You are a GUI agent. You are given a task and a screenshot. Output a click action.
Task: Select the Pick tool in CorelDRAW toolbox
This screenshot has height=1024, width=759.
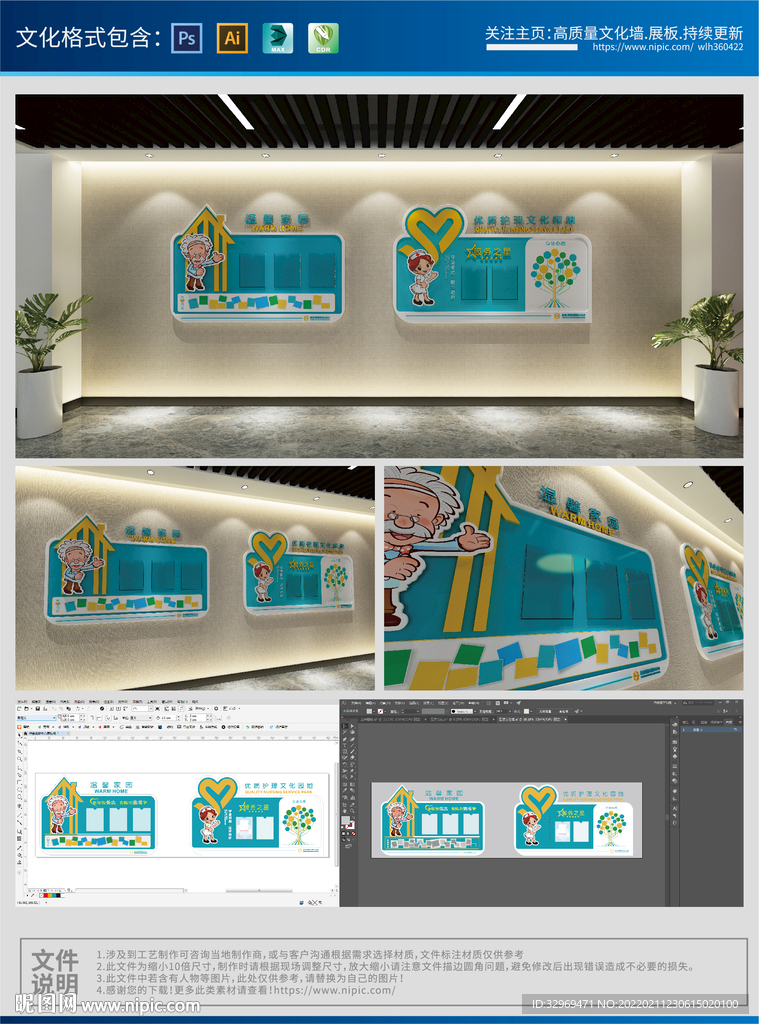[20, 735]
